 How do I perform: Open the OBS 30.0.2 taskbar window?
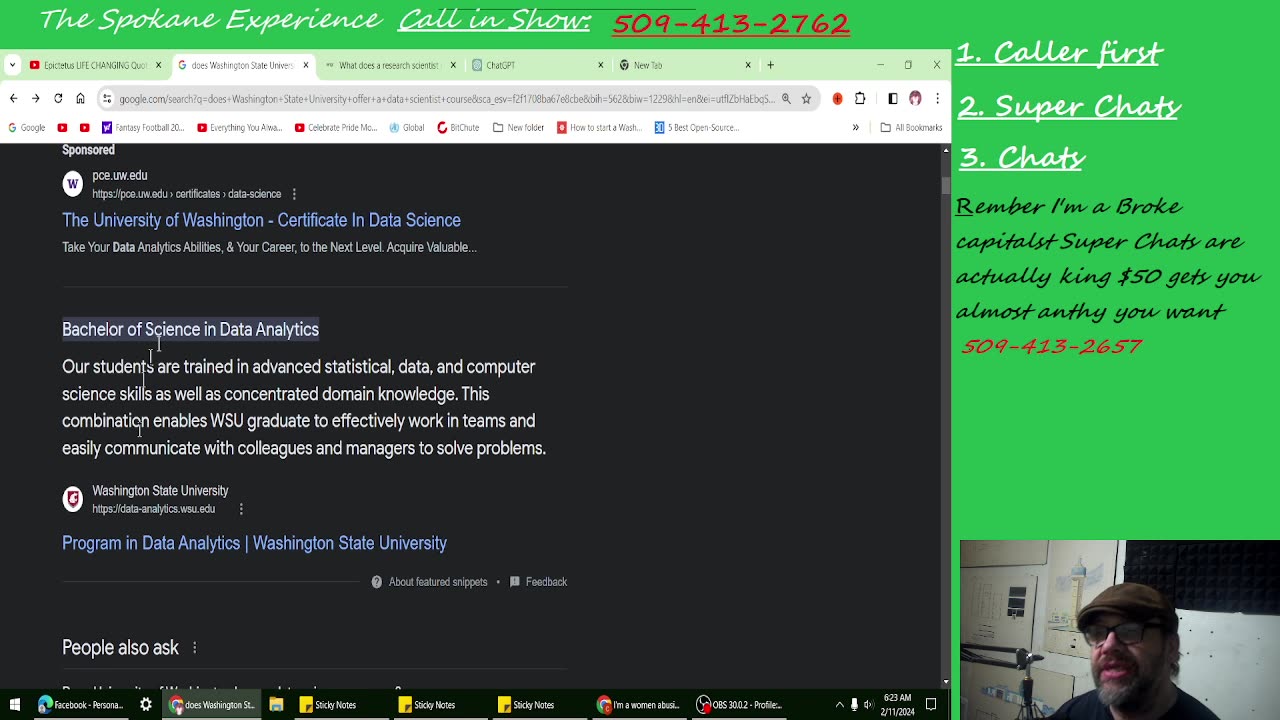738,705
